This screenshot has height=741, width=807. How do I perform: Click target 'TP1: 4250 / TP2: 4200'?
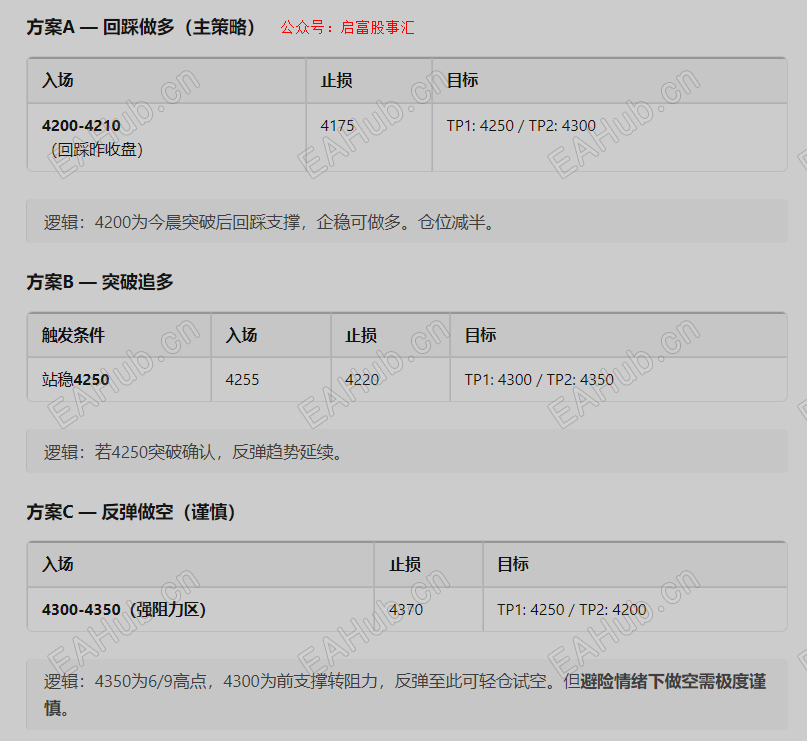click(x=571, y=610)
